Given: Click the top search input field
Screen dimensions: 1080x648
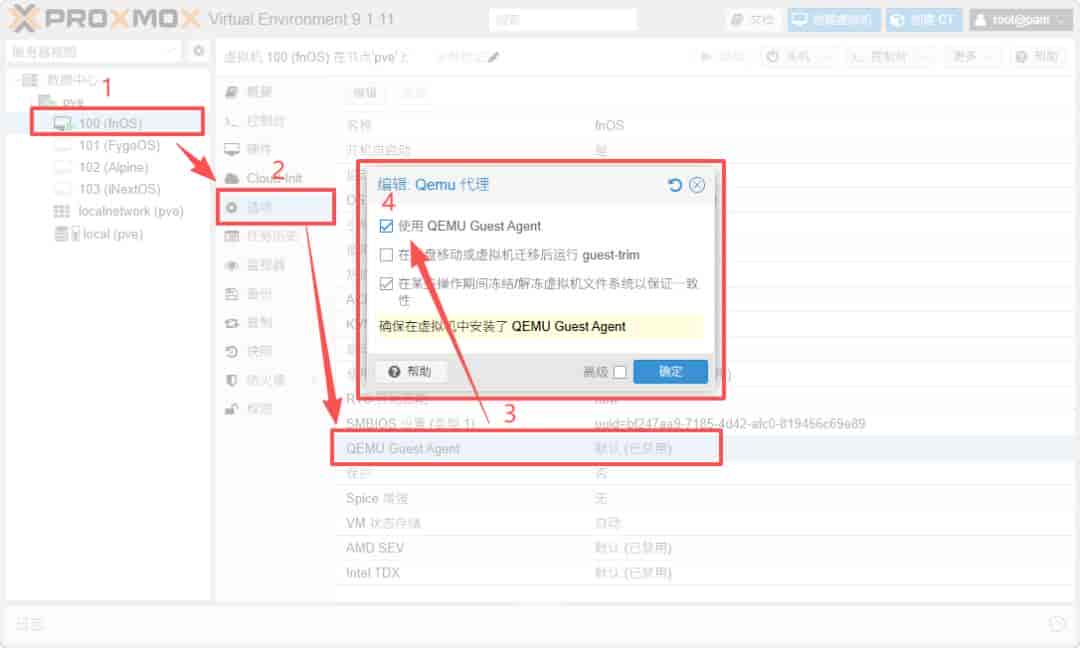Looking at the screenshot, I should click(x=563, y=19).
